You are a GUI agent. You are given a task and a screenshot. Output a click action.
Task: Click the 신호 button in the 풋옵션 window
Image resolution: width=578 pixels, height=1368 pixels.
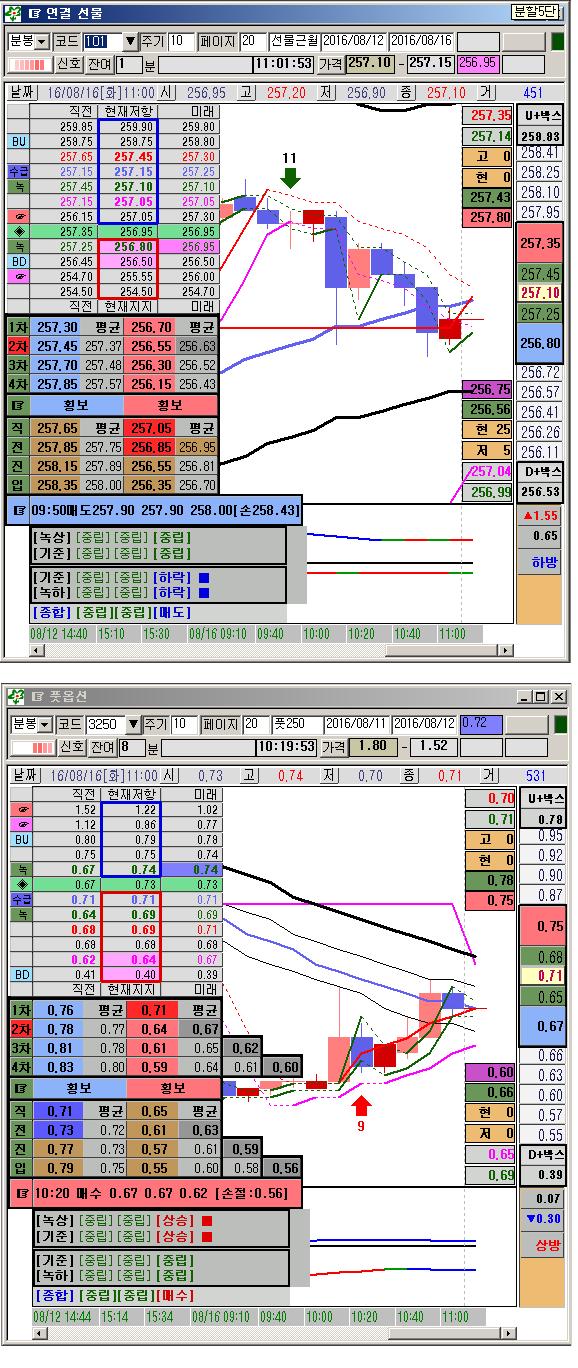coord(69,747)
